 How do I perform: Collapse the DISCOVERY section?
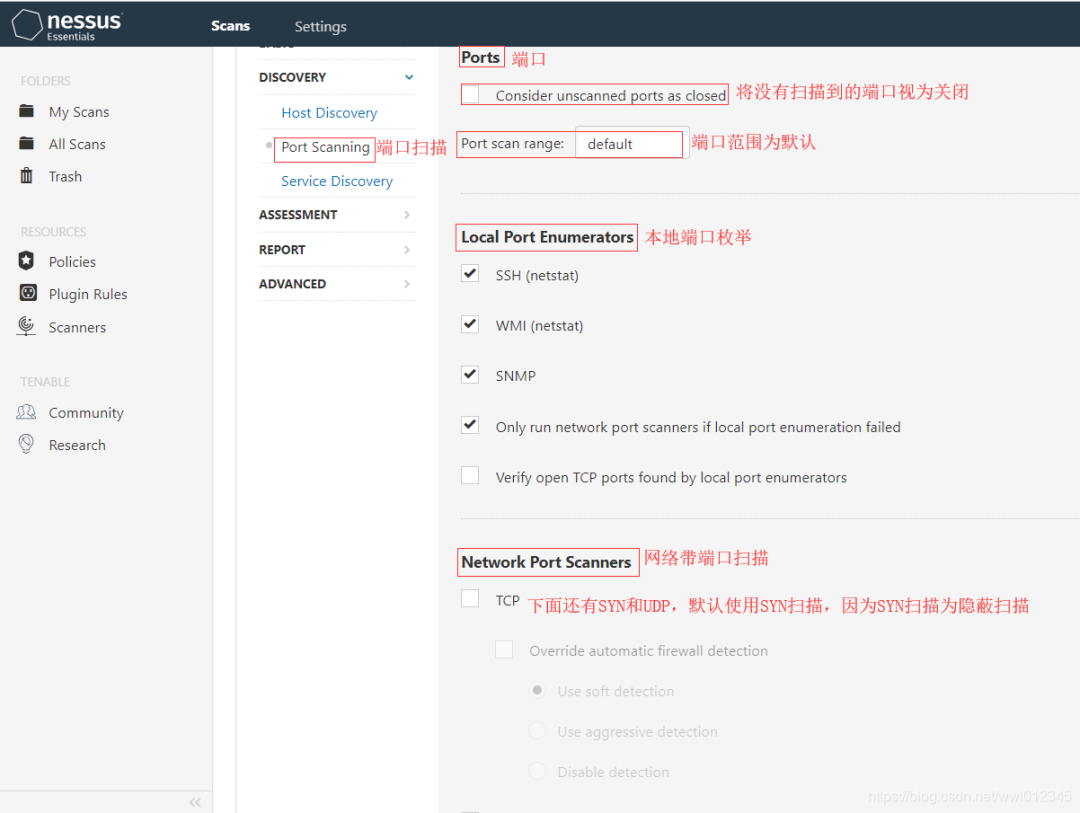(x=337, y=77)
